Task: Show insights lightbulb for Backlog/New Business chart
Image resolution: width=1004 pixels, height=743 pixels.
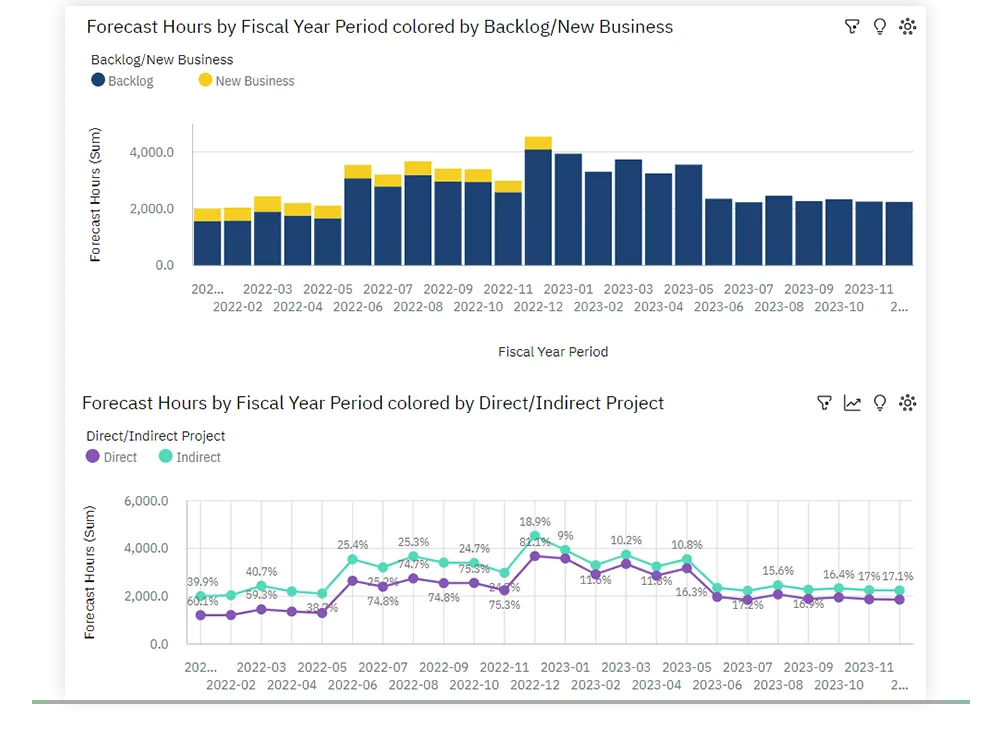Action: coord(880,27)
